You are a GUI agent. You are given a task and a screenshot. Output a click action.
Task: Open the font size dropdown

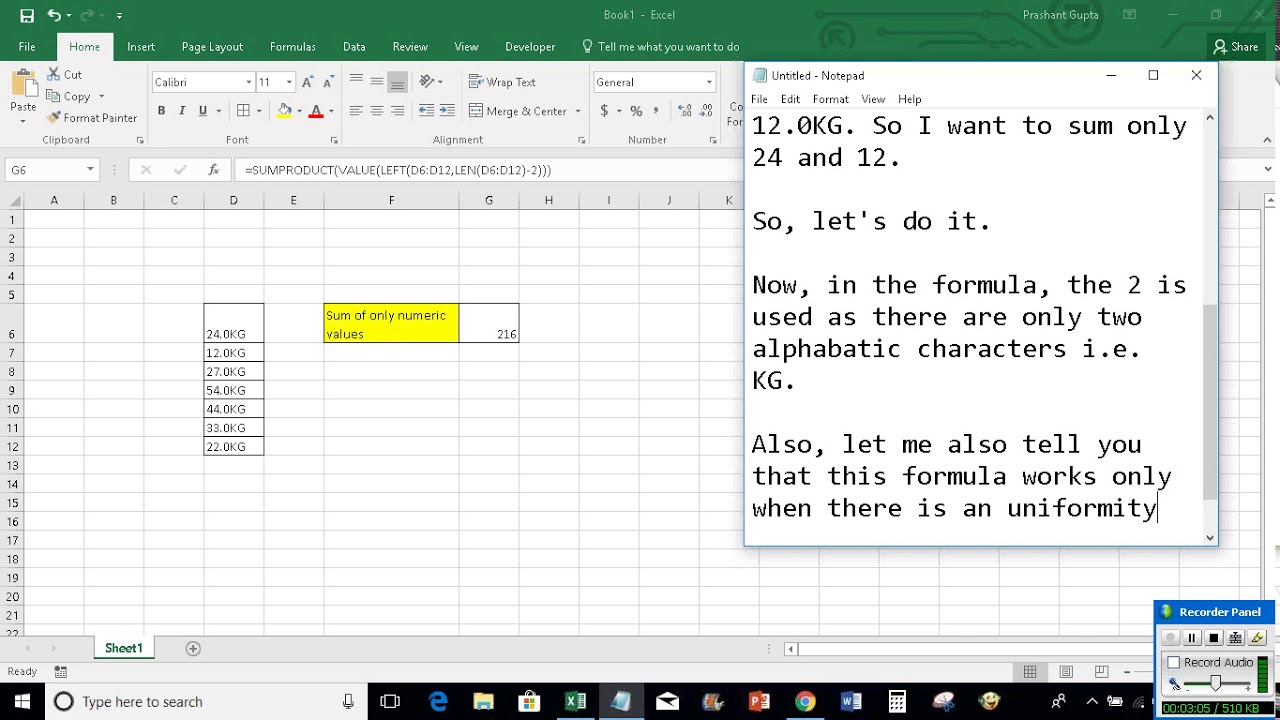tap(289, 82)
